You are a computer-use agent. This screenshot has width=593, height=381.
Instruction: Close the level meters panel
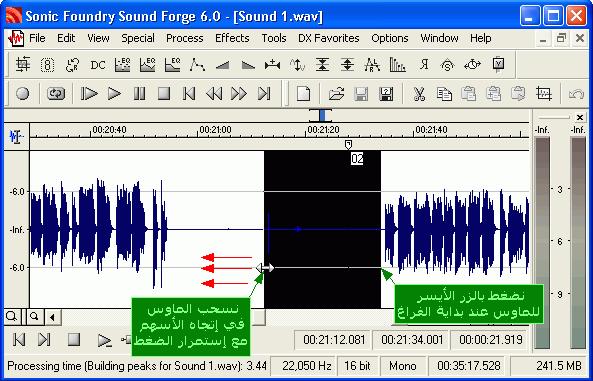(x=580, y=117)
